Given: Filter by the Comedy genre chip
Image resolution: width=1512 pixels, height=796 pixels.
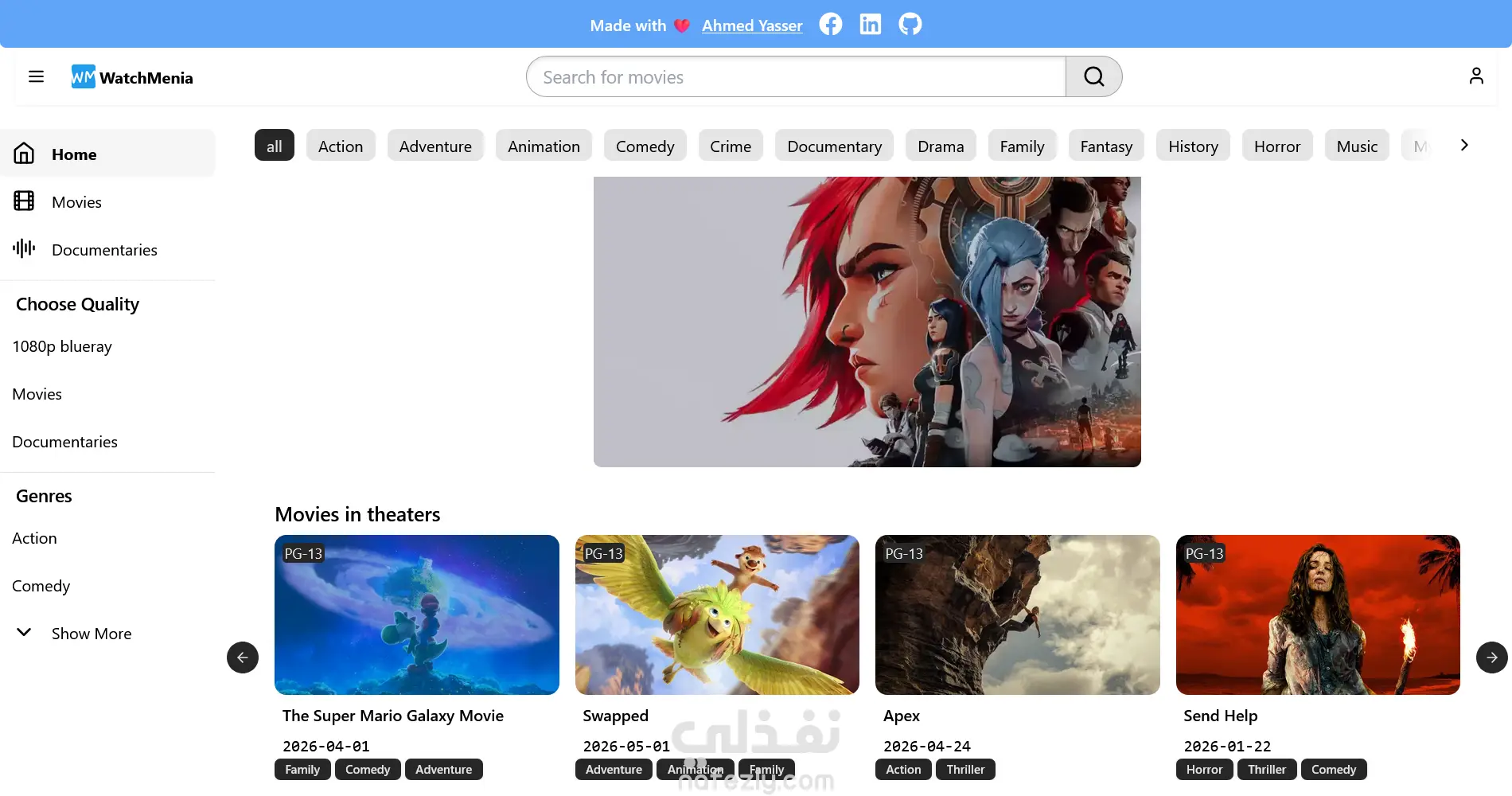Looking at the screenshot, I should [x=645, y=146].
